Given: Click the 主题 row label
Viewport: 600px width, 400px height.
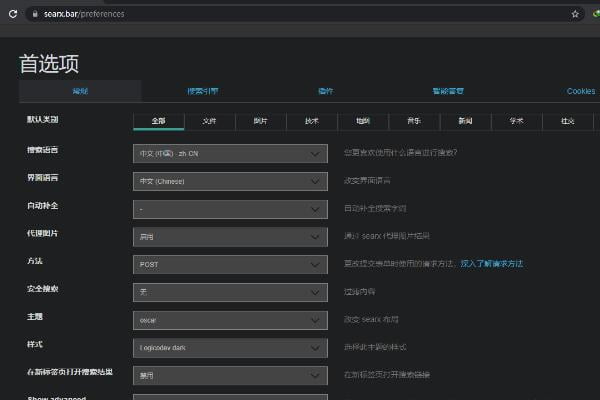Looking at the screenshot, I should click(35, 317).
